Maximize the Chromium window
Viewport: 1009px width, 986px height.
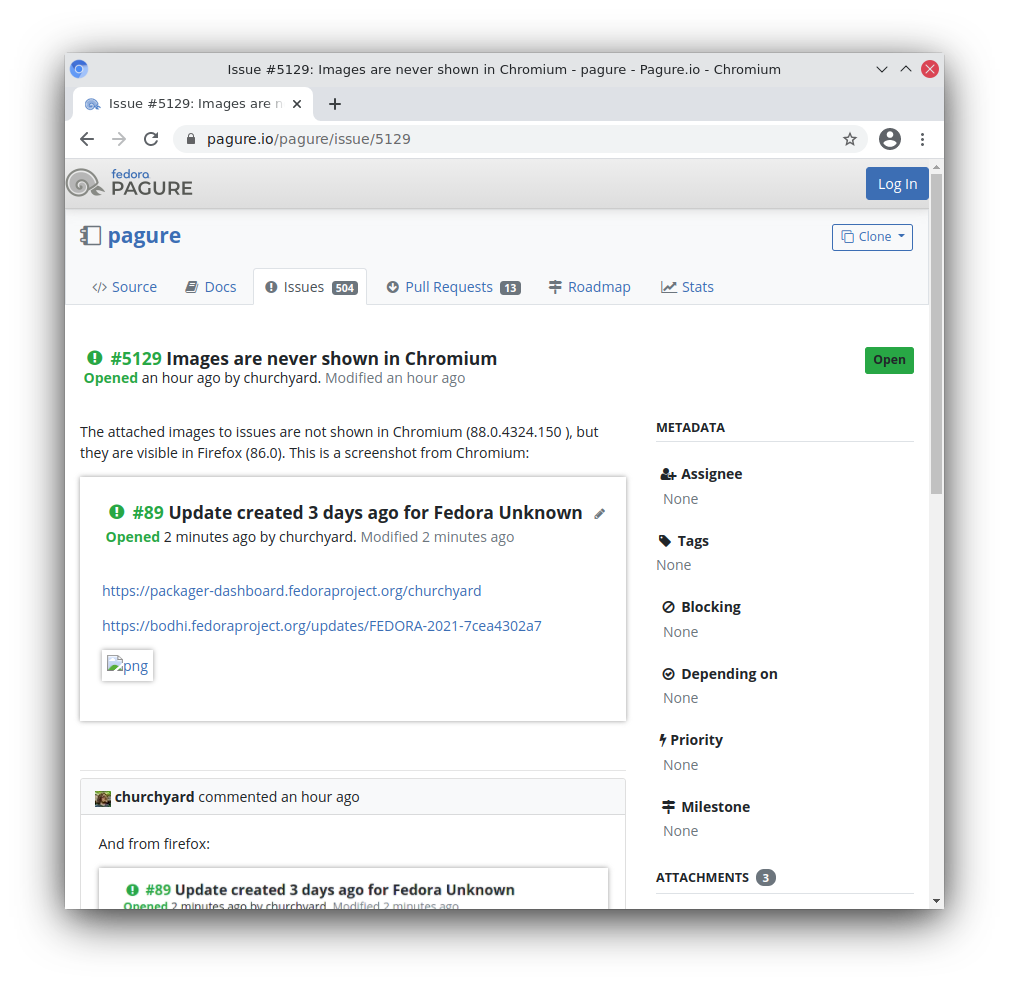coord(906,70)
